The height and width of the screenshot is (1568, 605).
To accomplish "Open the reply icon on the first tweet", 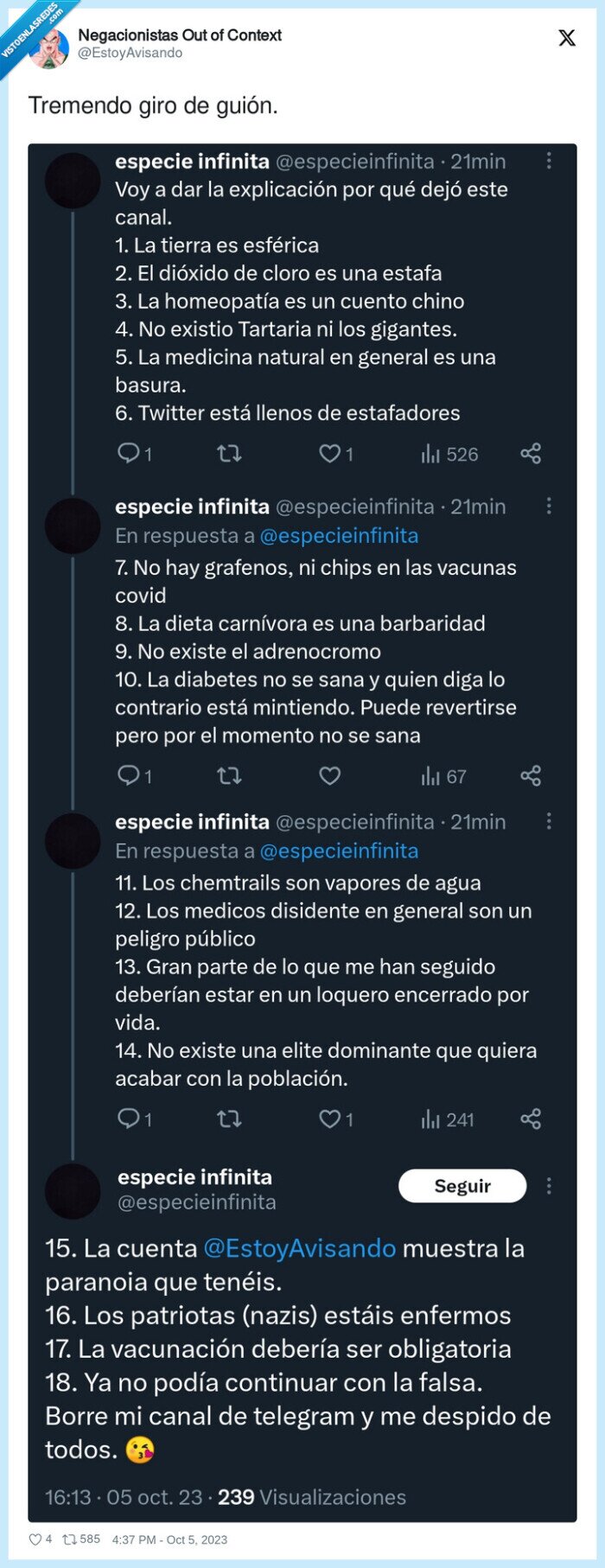I will click(x=130, y=454).
